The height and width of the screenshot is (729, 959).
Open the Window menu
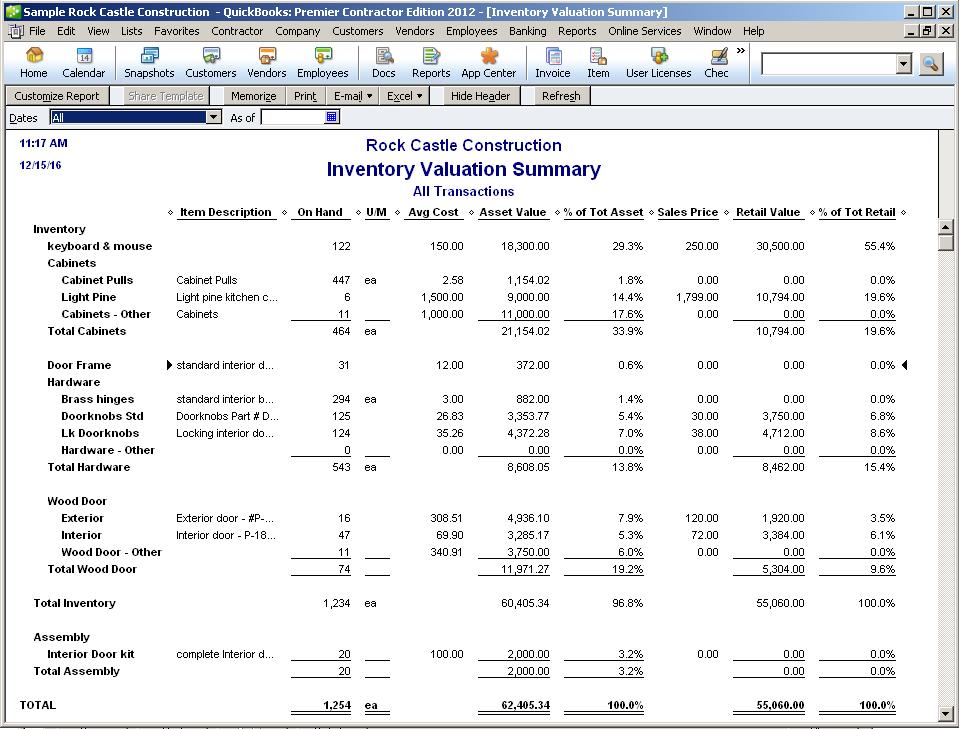pyautogui.click(x=712, y=31)
